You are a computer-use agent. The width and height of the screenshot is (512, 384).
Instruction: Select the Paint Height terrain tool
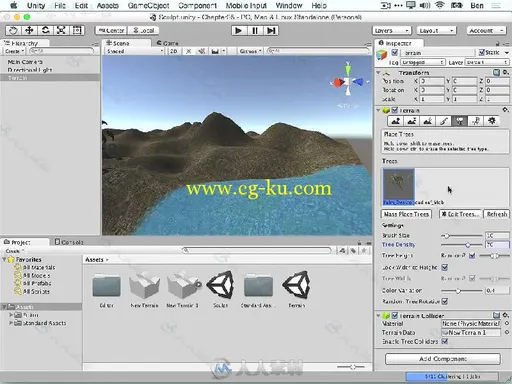click(412, 121)
